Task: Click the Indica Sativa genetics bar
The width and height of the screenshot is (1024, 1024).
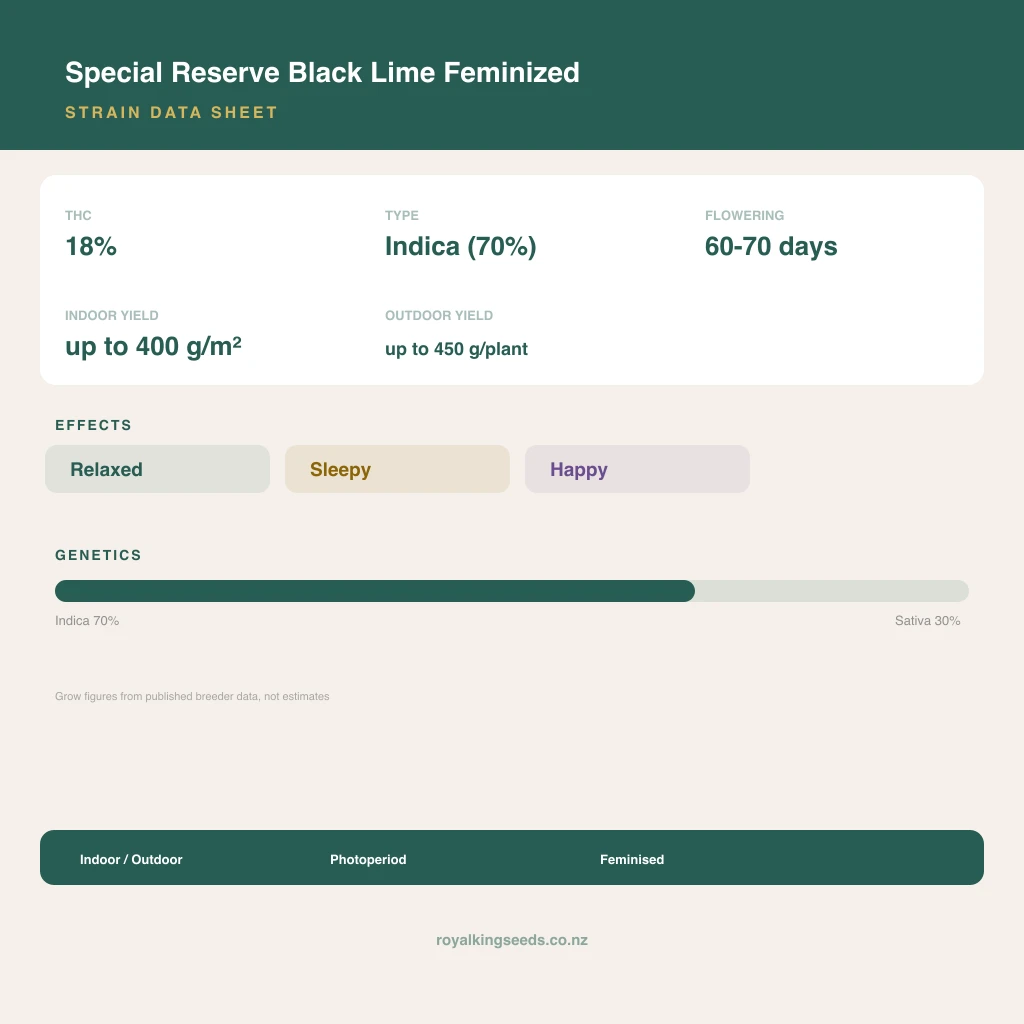Action: click(511, 591)
